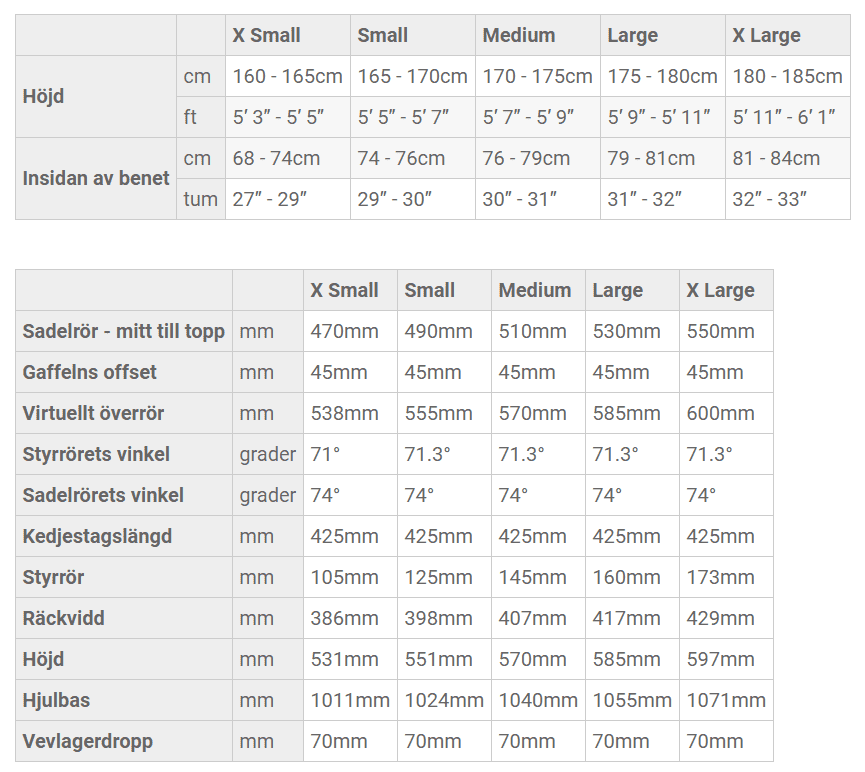Select the "tum" unit cell

point(200,199)
